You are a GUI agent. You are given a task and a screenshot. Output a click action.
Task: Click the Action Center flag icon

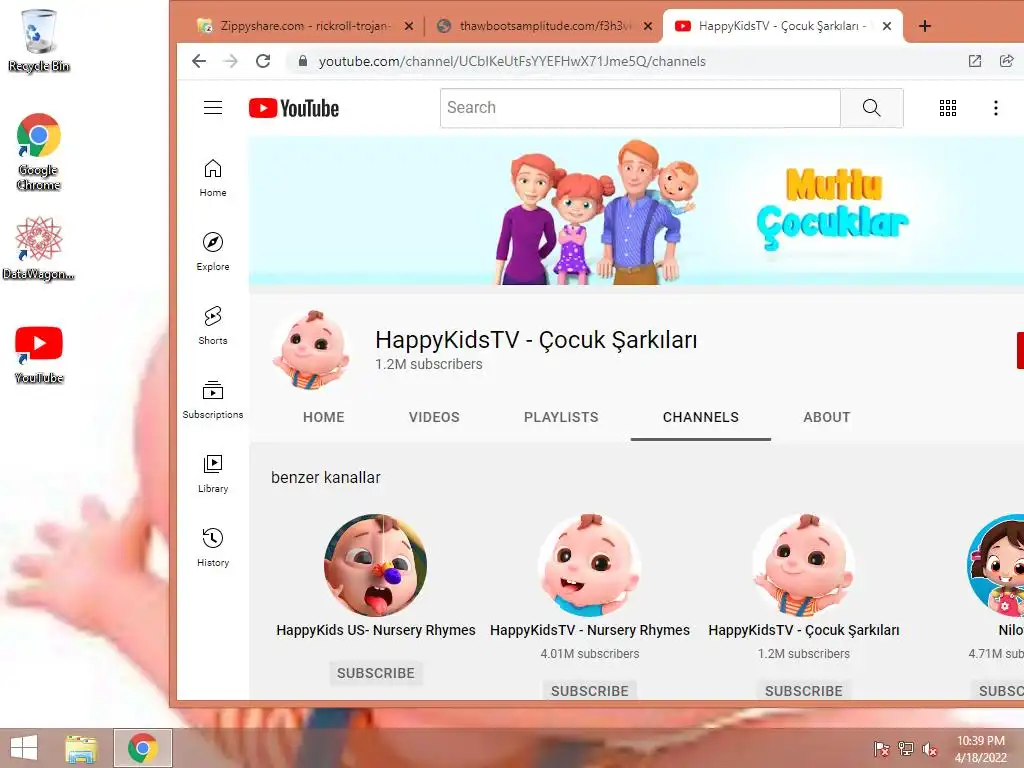(x=882, y=749)
